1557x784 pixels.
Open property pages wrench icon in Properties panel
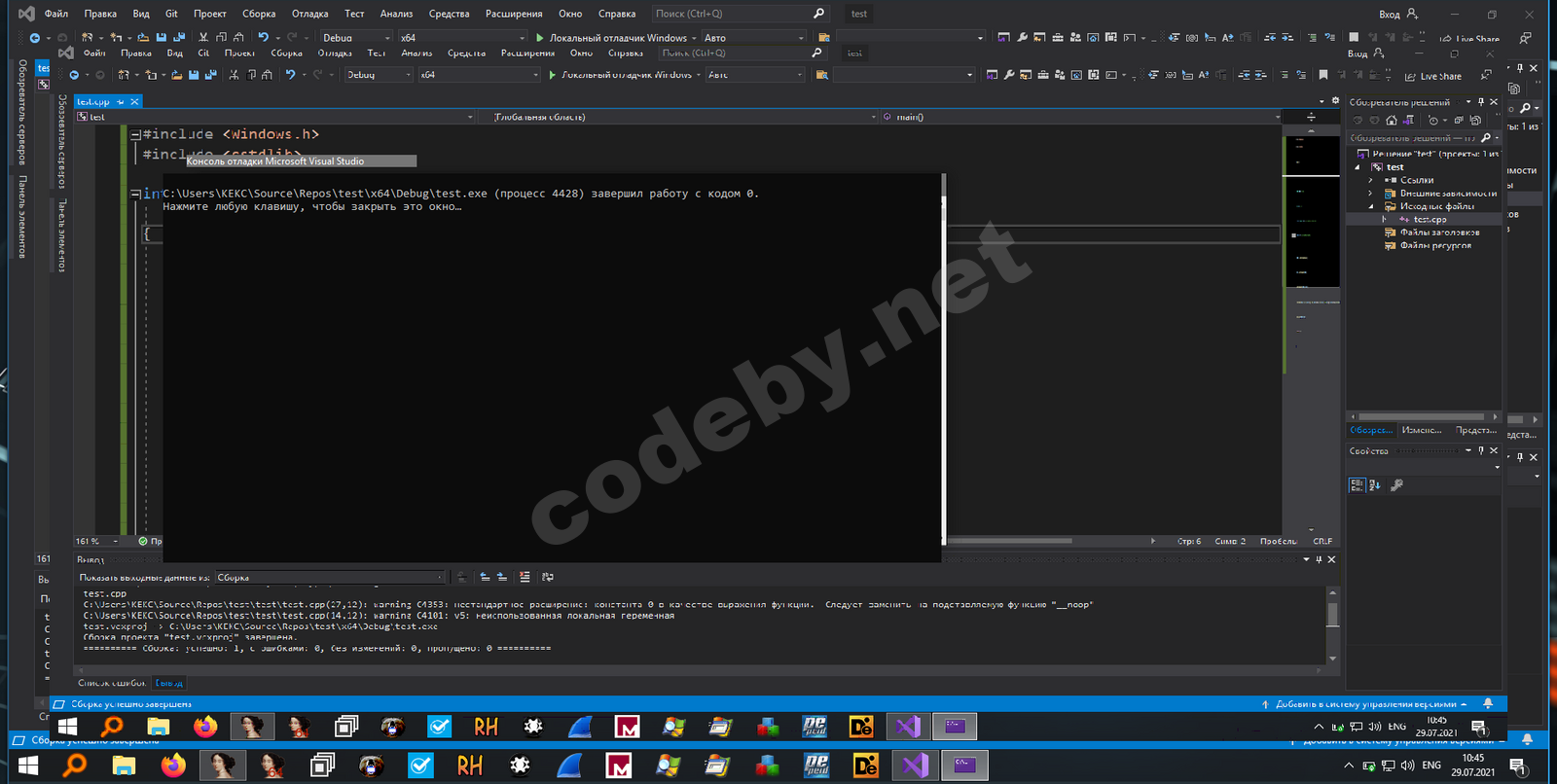point(1396,485)
